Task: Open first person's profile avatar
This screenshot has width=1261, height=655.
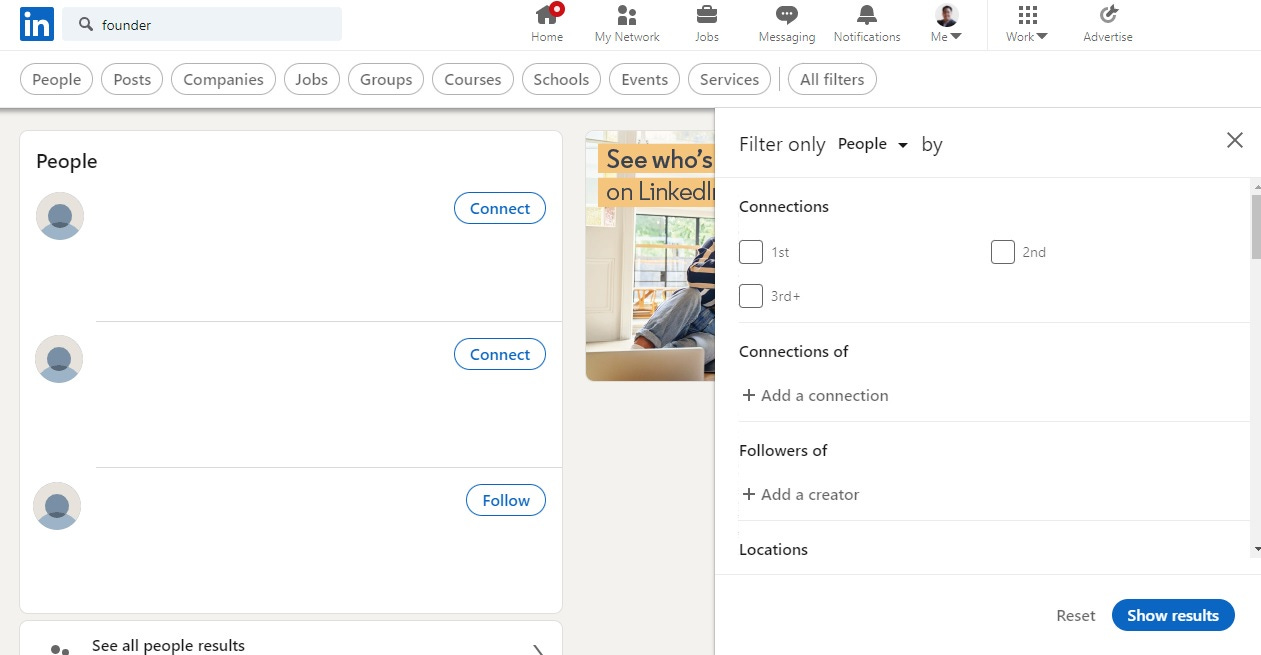Action: [60, 216]
